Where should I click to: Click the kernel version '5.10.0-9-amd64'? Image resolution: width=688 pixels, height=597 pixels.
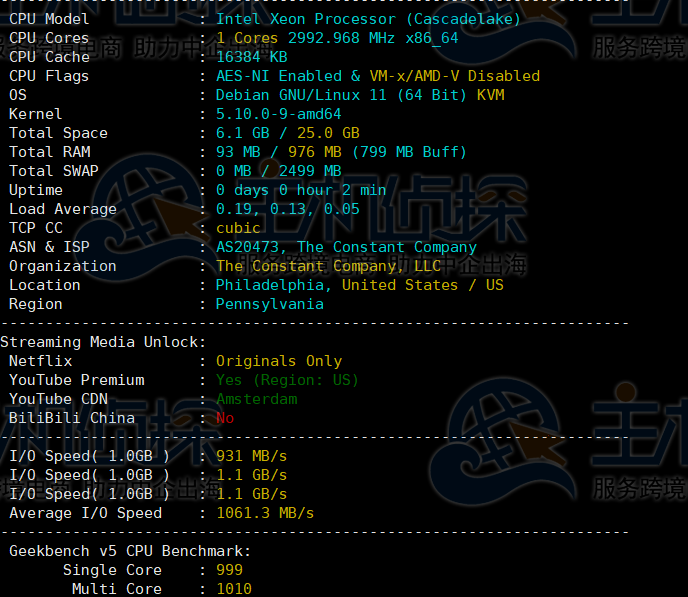pos(279,114)
